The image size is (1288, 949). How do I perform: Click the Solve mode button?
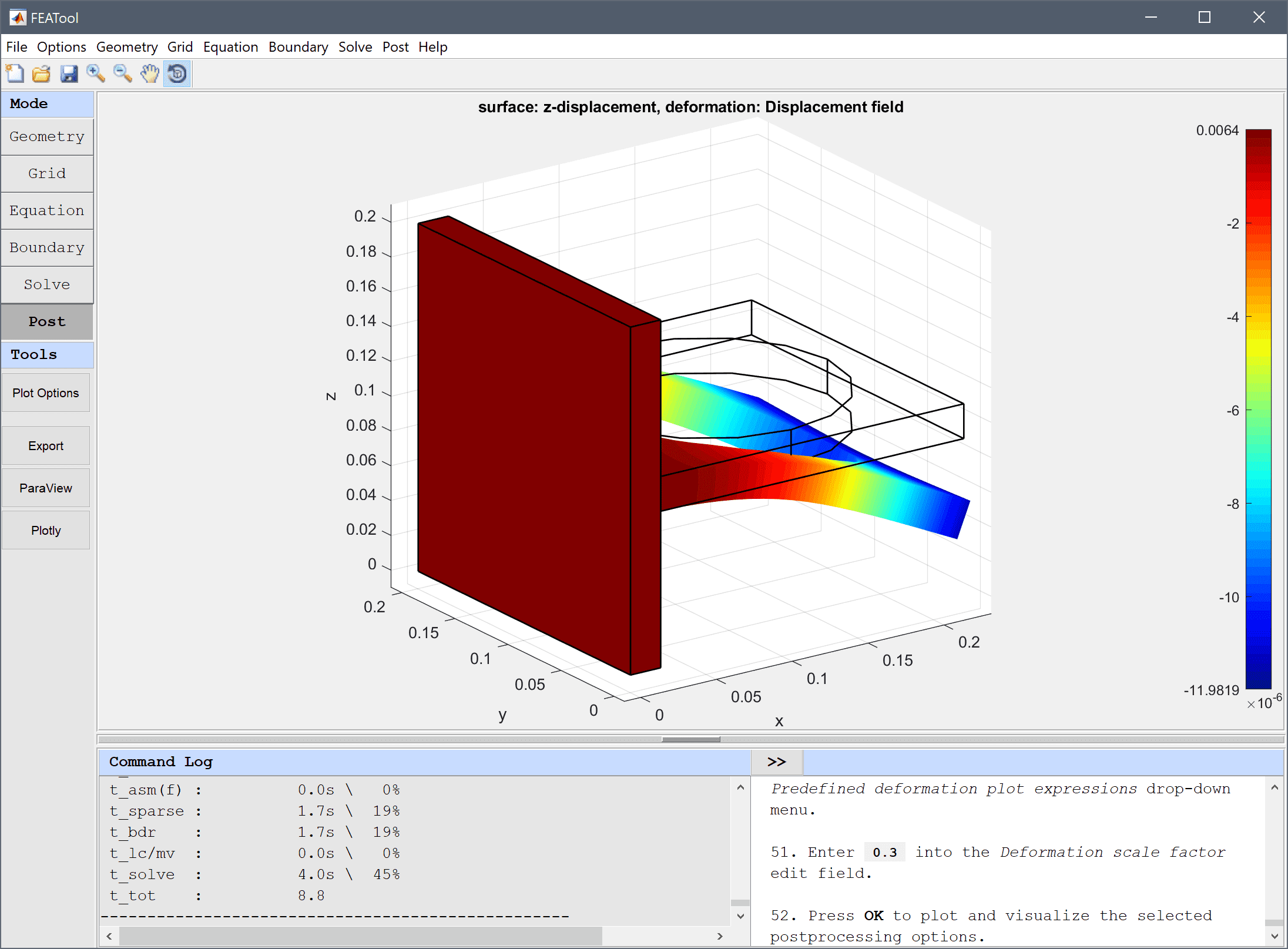click(47, 285)
